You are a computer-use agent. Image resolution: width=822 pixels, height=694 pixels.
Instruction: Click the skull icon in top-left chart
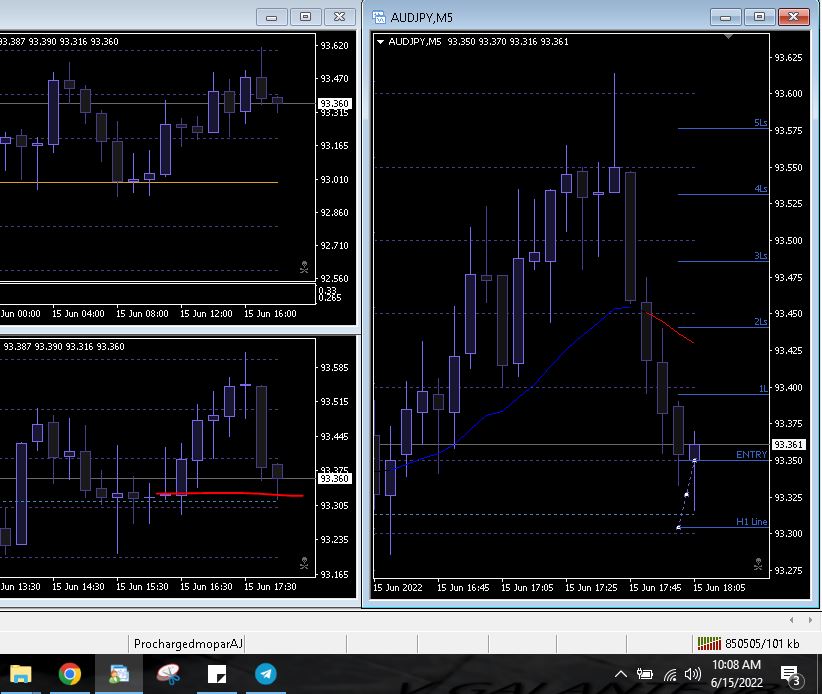[x=303, y=267]
